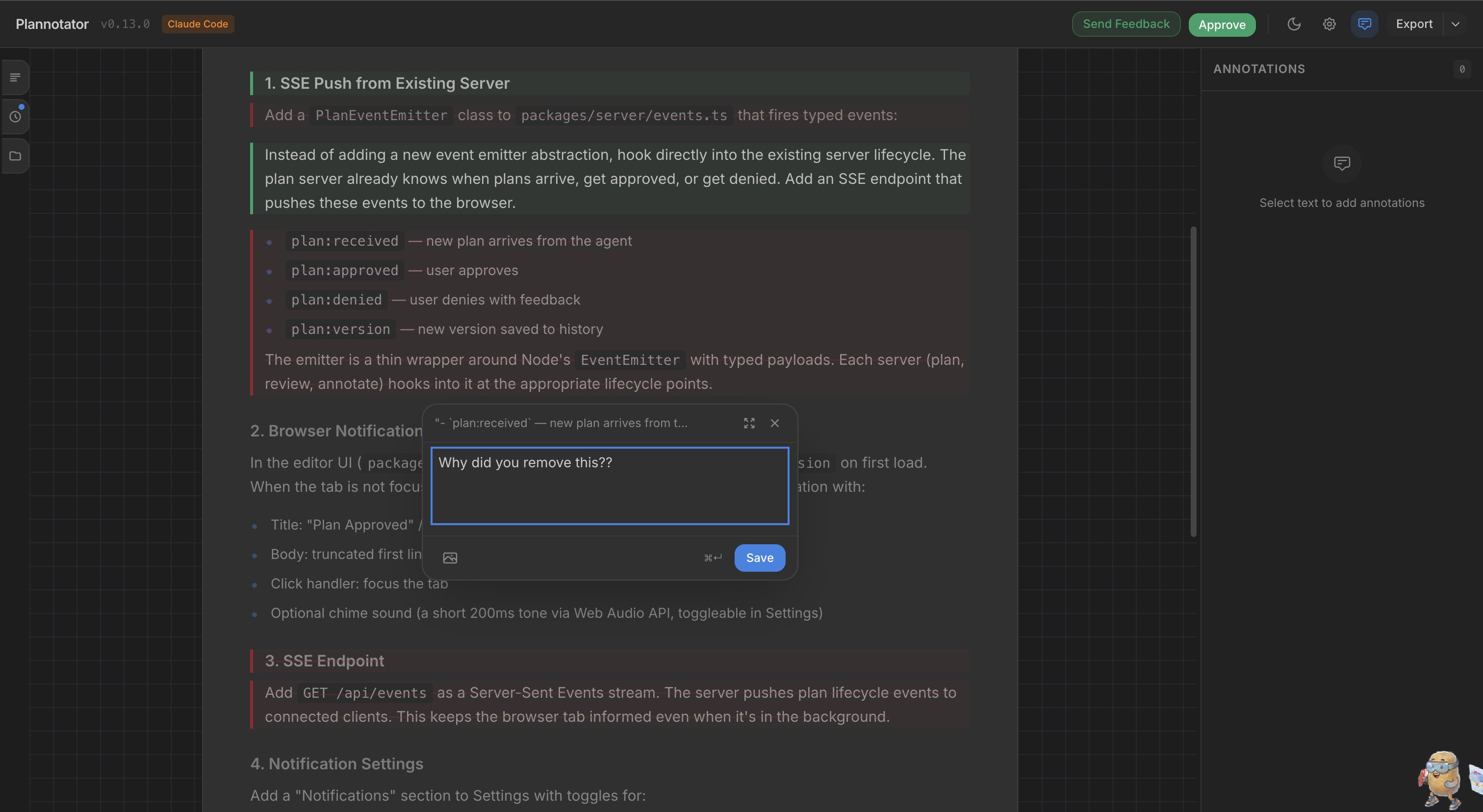Viewport: 1483px width, 812px height.
Task: Open settings gear icon
Action: coord(1329,24)
